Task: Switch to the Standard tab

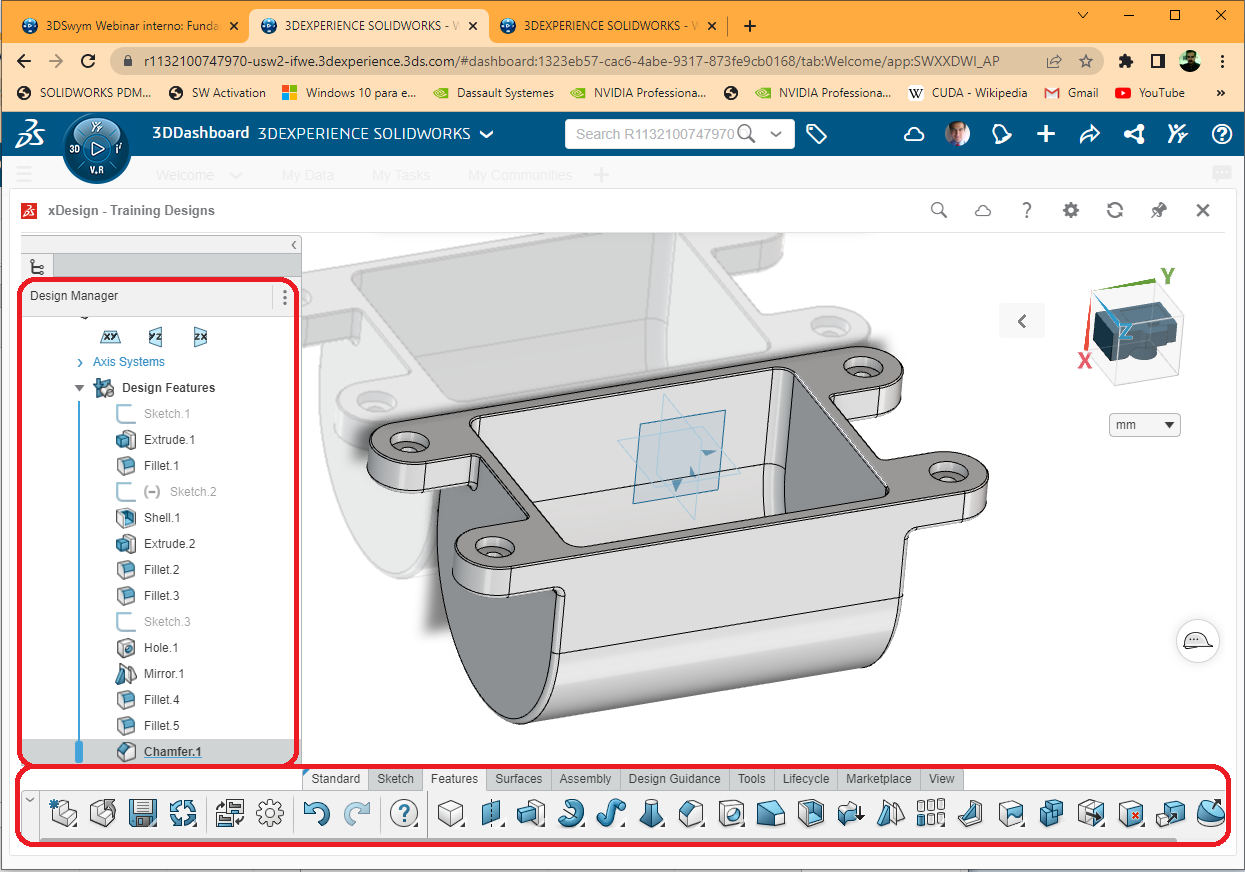Action: 335,779
